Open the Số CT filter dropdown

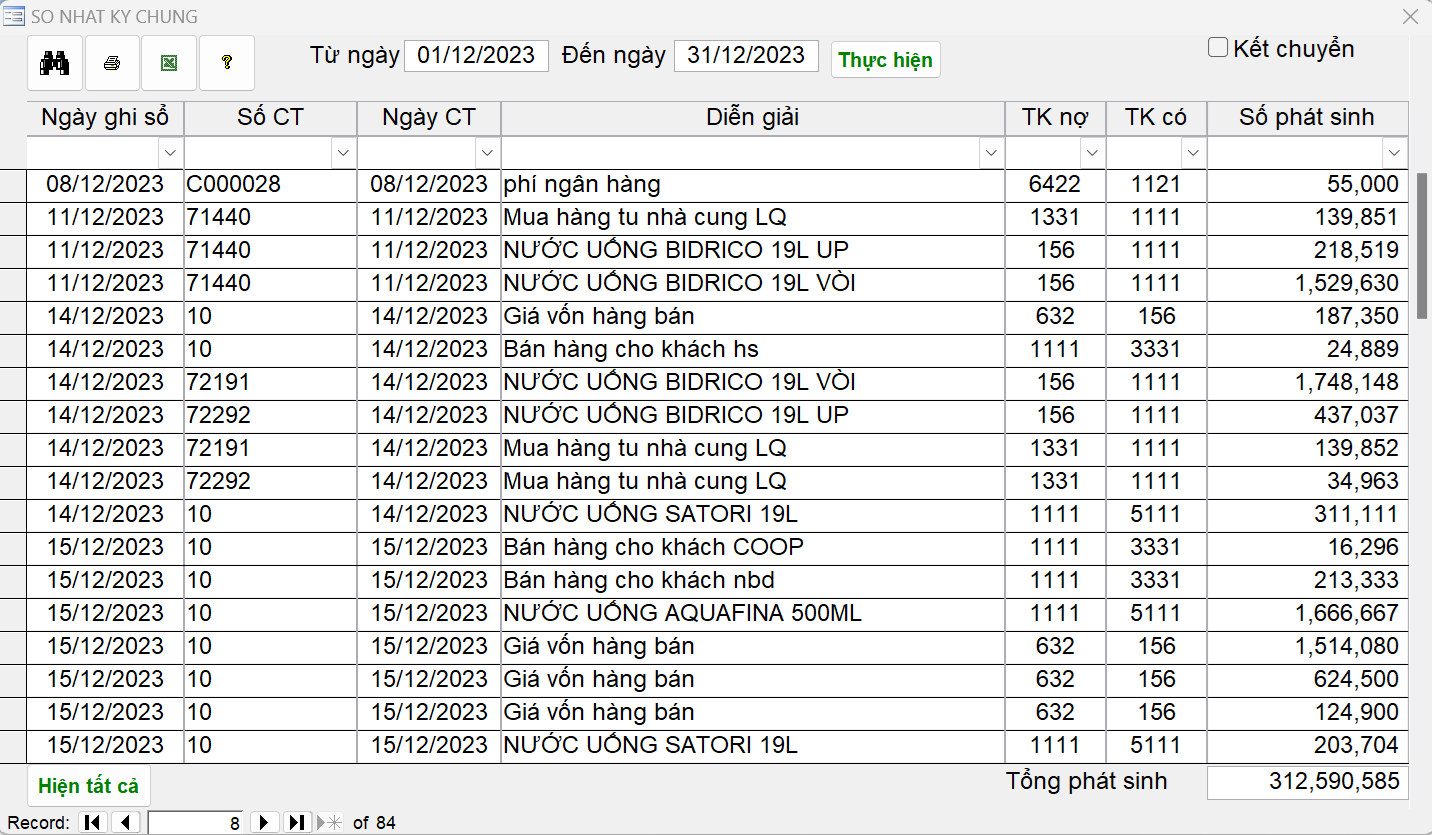pos(343,153)
